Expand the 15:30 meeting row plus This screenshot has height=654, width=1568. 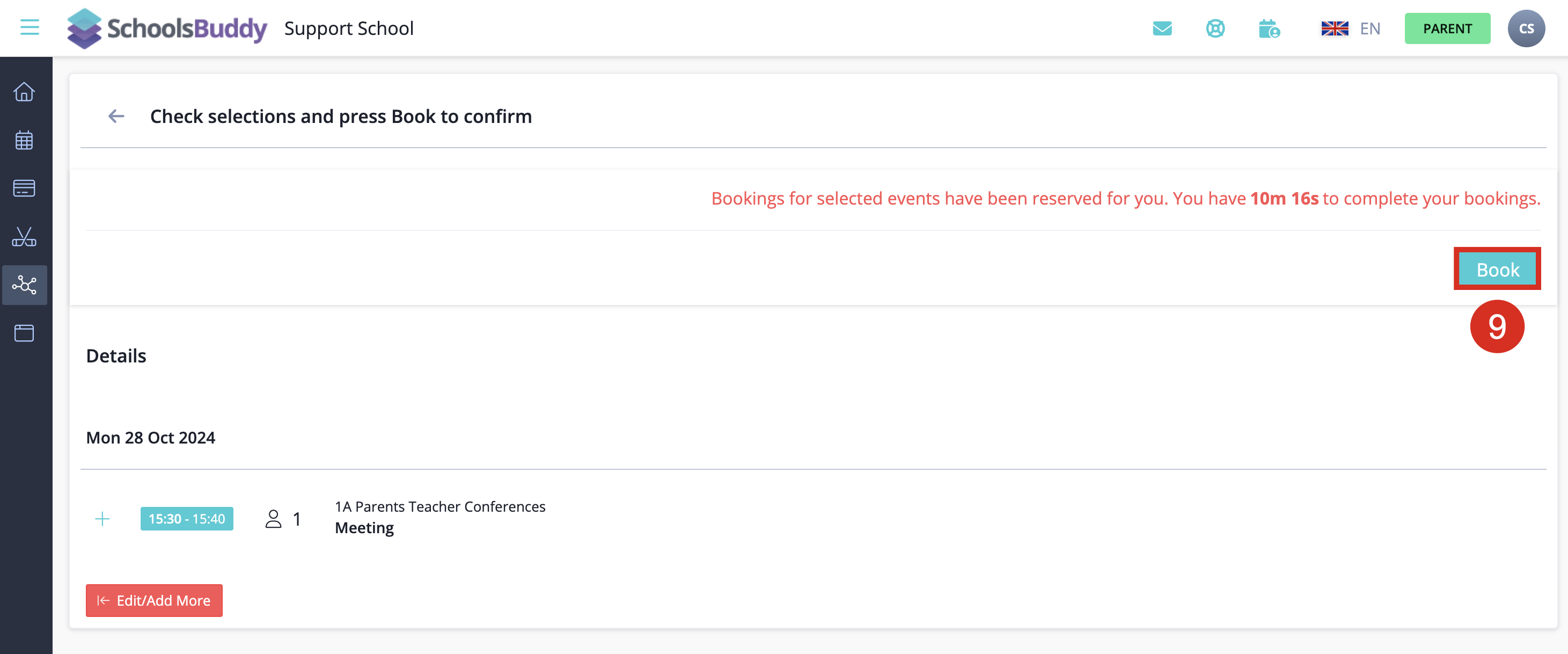point(102,519)
